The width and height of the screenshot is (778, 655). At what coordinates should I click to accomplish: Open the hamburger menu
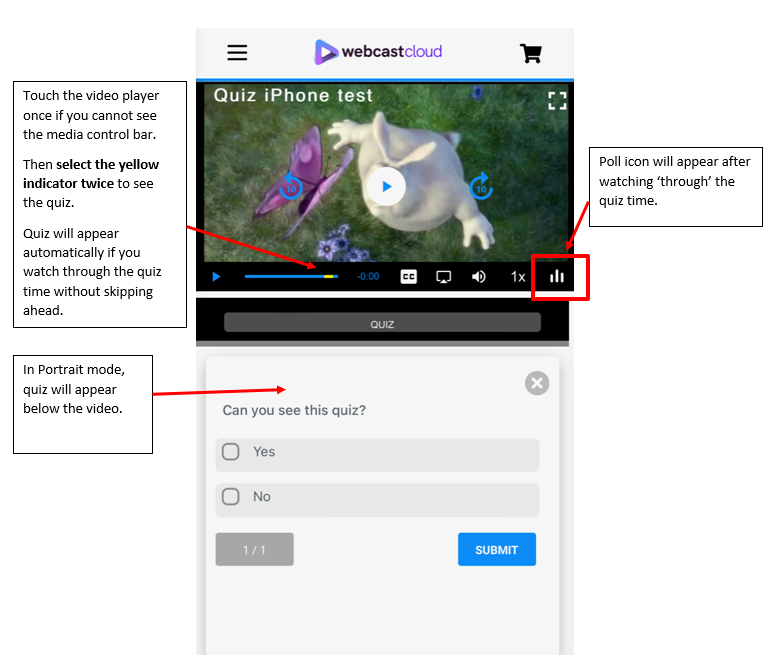[x=237, y=52]
